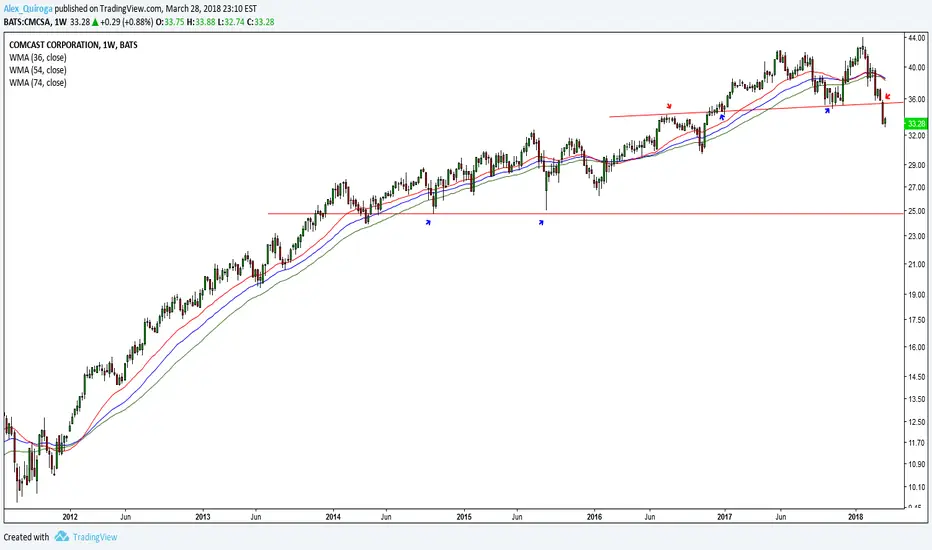The width and height of the screenshot is (932, 550).
Task: Click the O:33.75 open value
Action: (170, 22)
